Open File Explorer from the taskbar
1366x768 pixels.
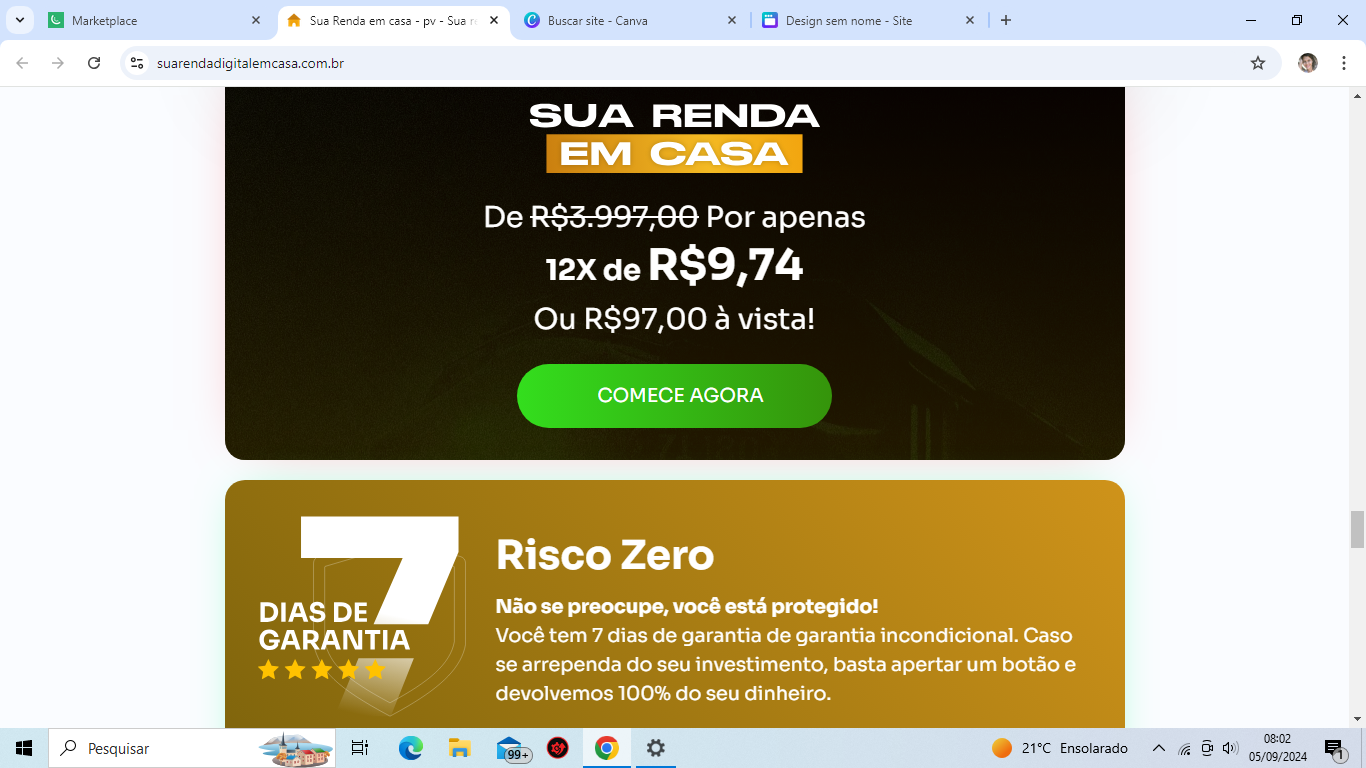tap(460, 748)
